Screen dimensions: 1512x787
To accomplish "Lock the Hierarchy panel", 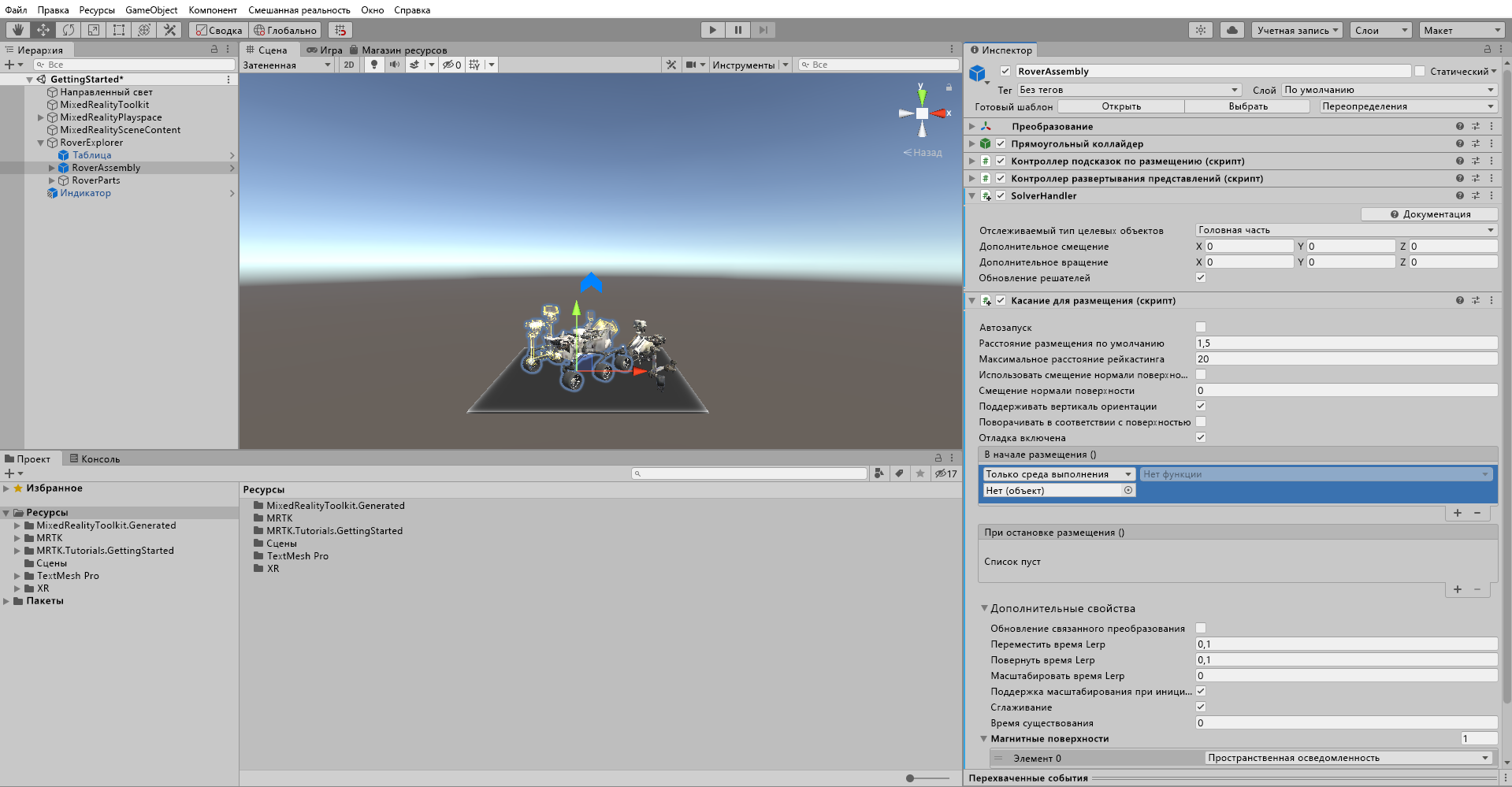I will [x=214, y=49].
